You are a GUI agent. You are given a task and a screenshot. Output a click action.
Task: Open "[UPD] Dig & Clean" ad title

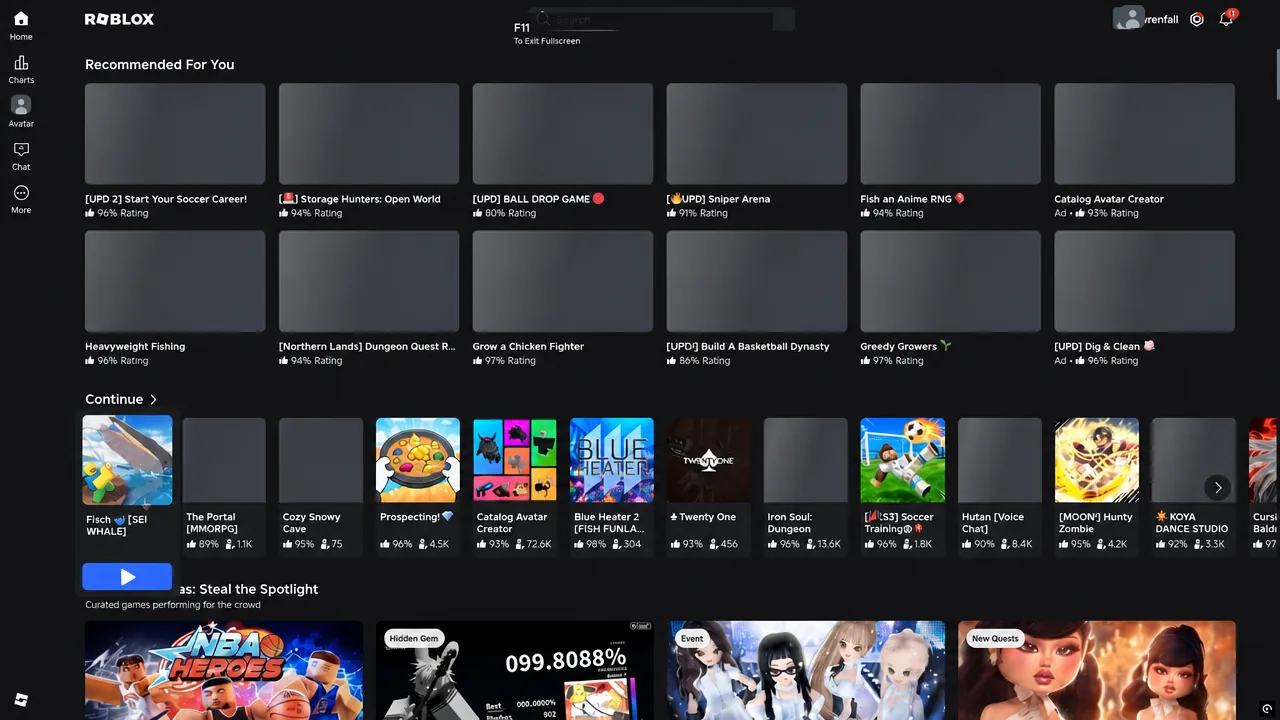tap(1105, 346)
